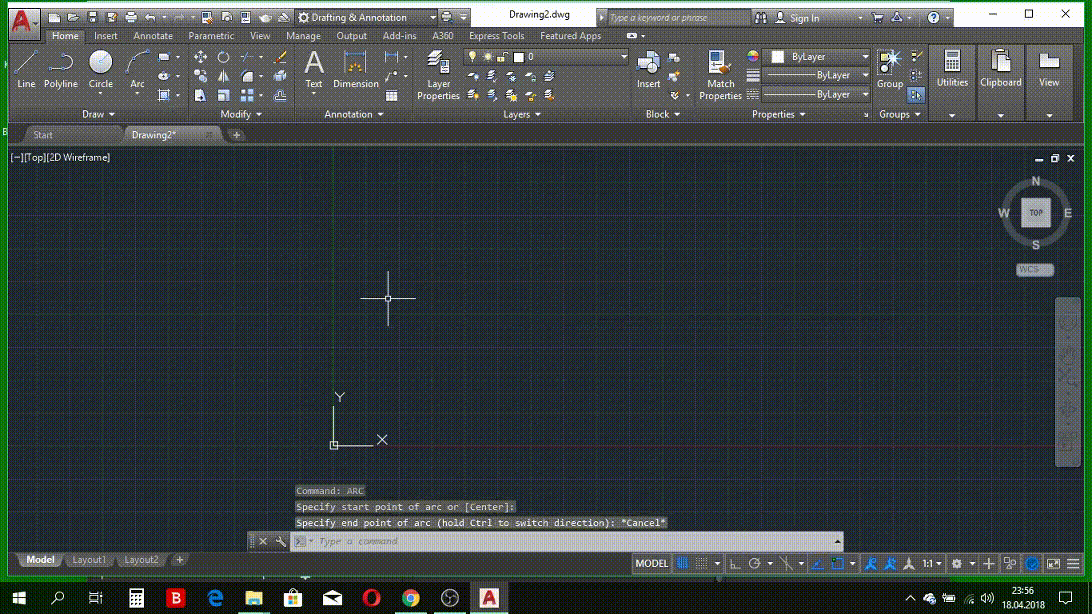Toggle snap mode in status bar
The width and height of the screenshot is (1092, 614).
(701, 563)
